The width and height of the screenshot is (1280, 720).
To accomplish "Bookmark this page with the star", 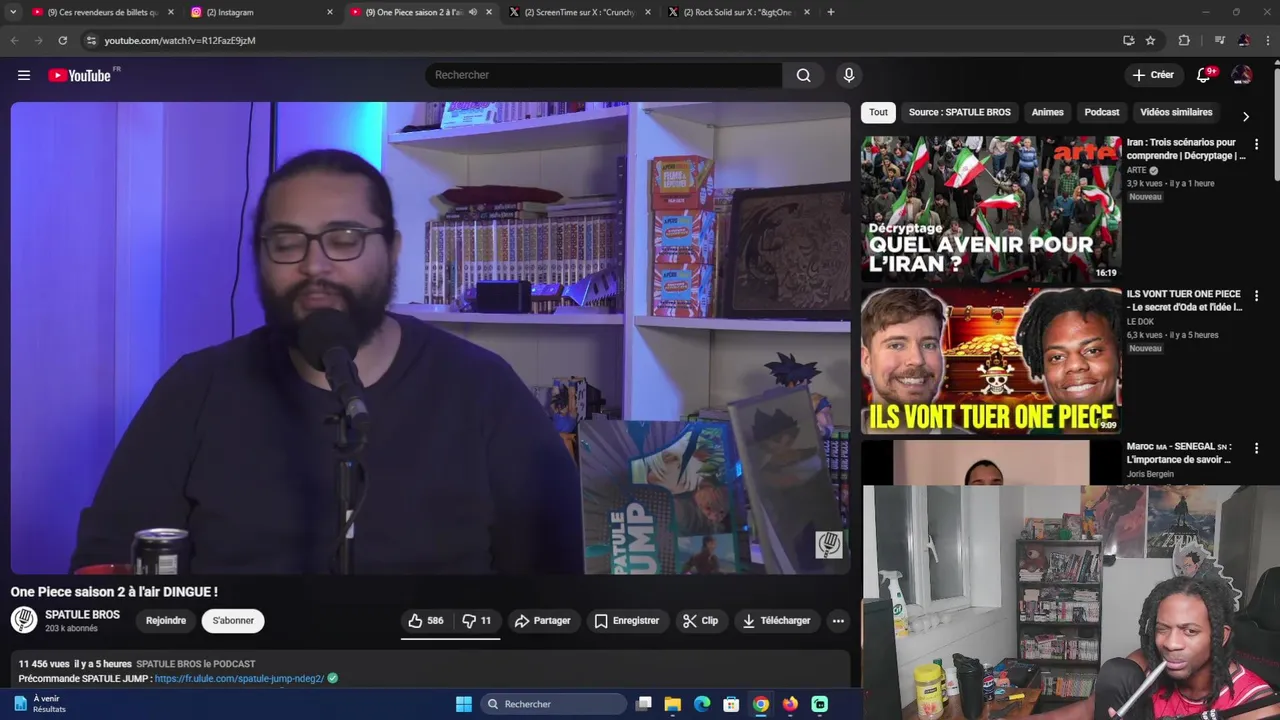I will click(x=1150, y=40).
